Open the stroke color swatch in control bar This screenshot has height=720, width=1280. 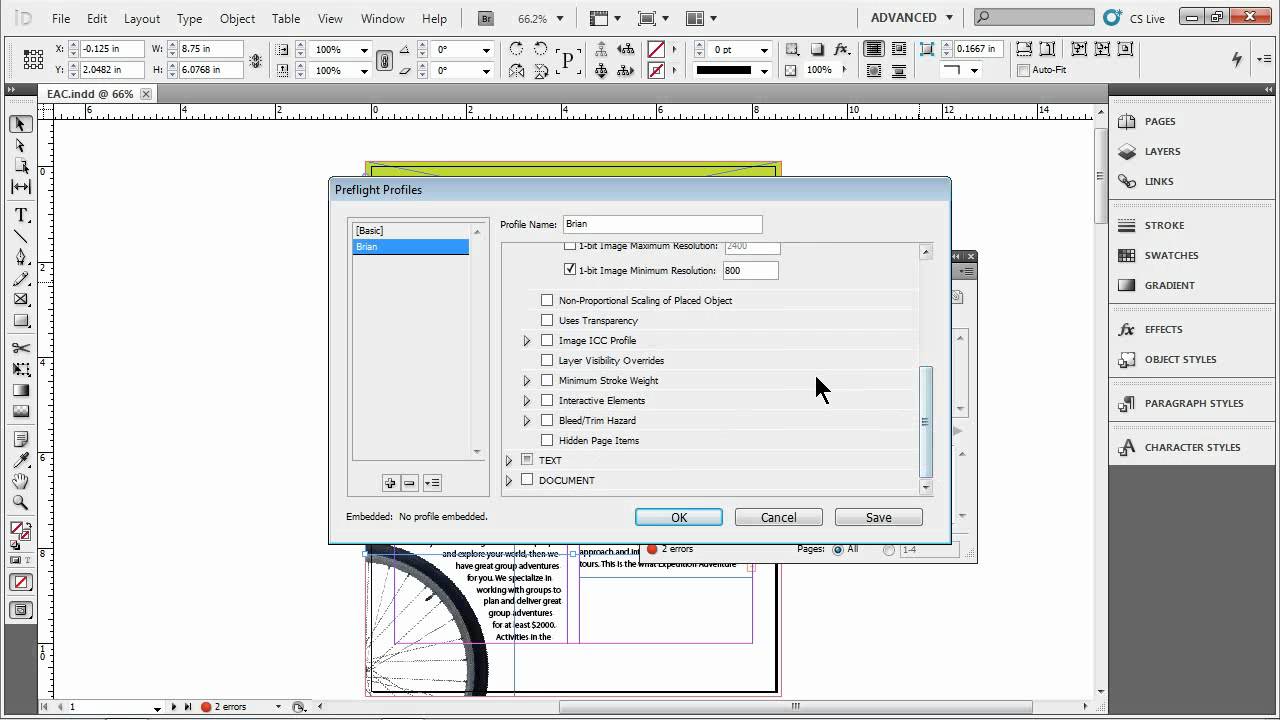(656, 70)
